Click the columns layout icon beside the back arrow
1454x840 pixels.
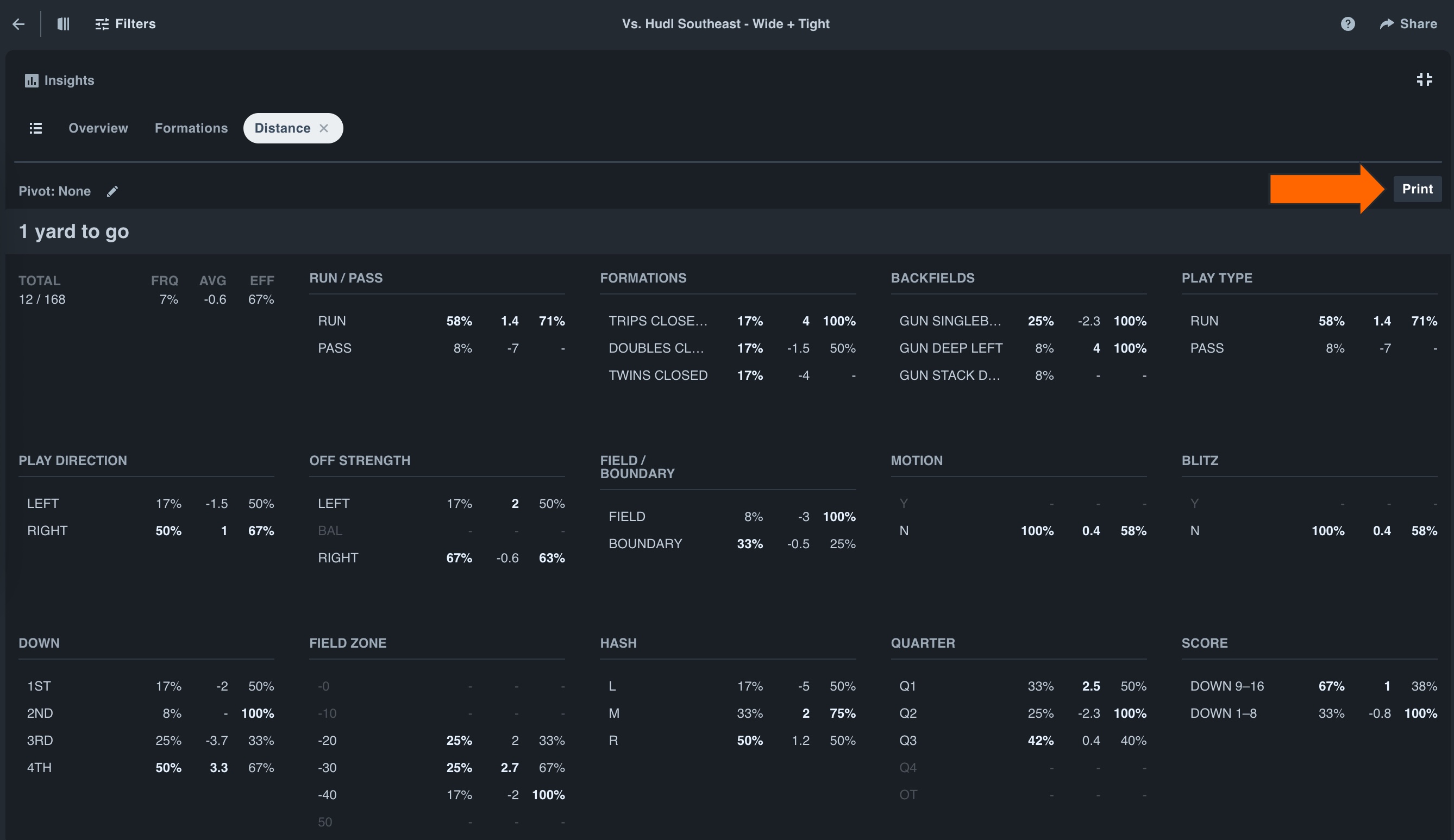pos(63,24)
